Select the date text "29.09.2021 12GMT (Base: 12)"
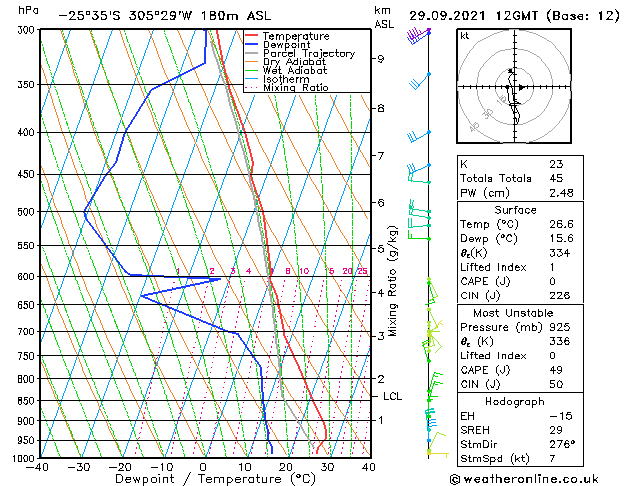The height and width of the screenshot is (486, 629). (514, 16)
